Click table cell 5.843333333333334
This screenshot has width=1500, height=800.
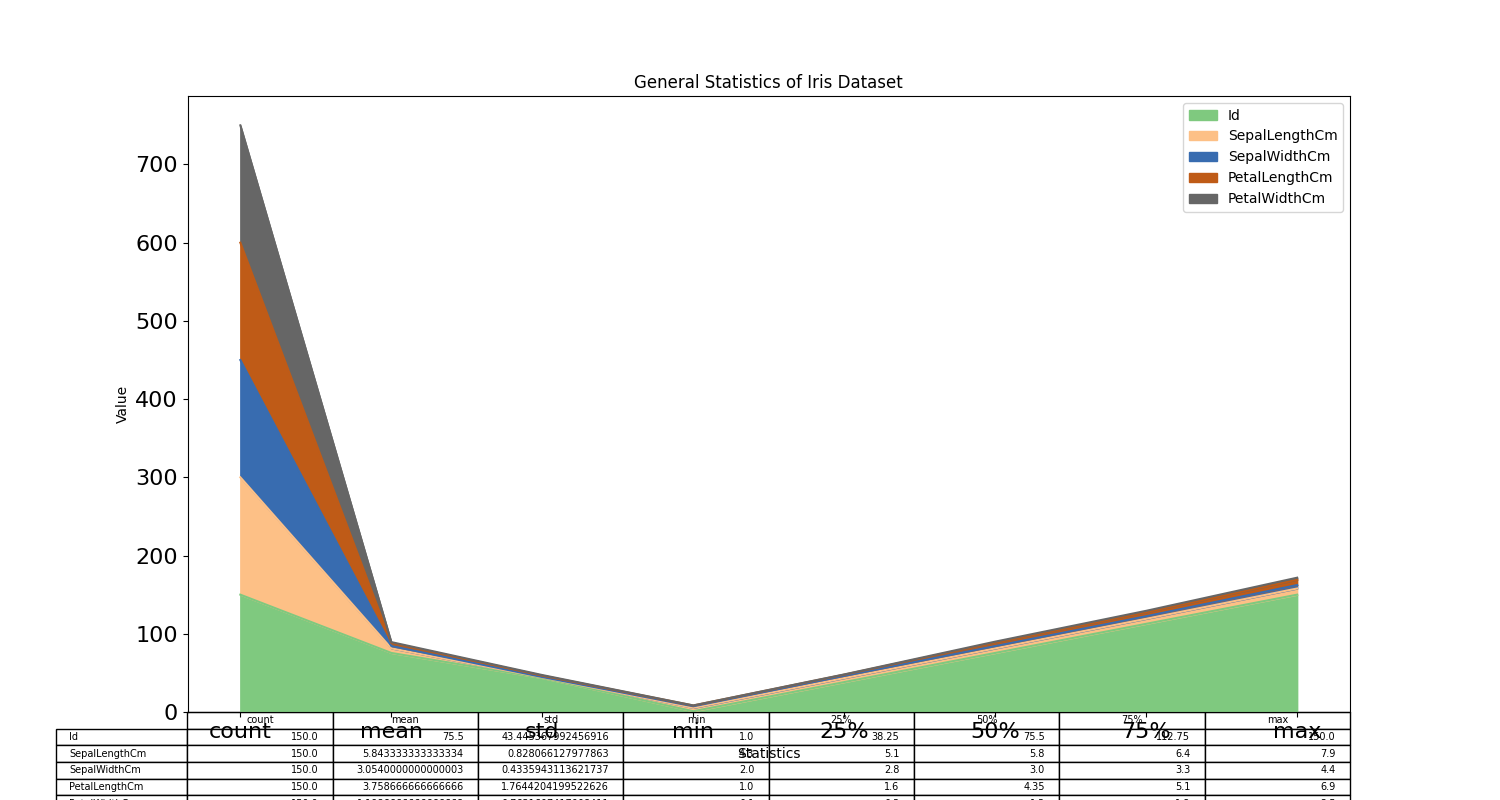click(x=405, y=754)
